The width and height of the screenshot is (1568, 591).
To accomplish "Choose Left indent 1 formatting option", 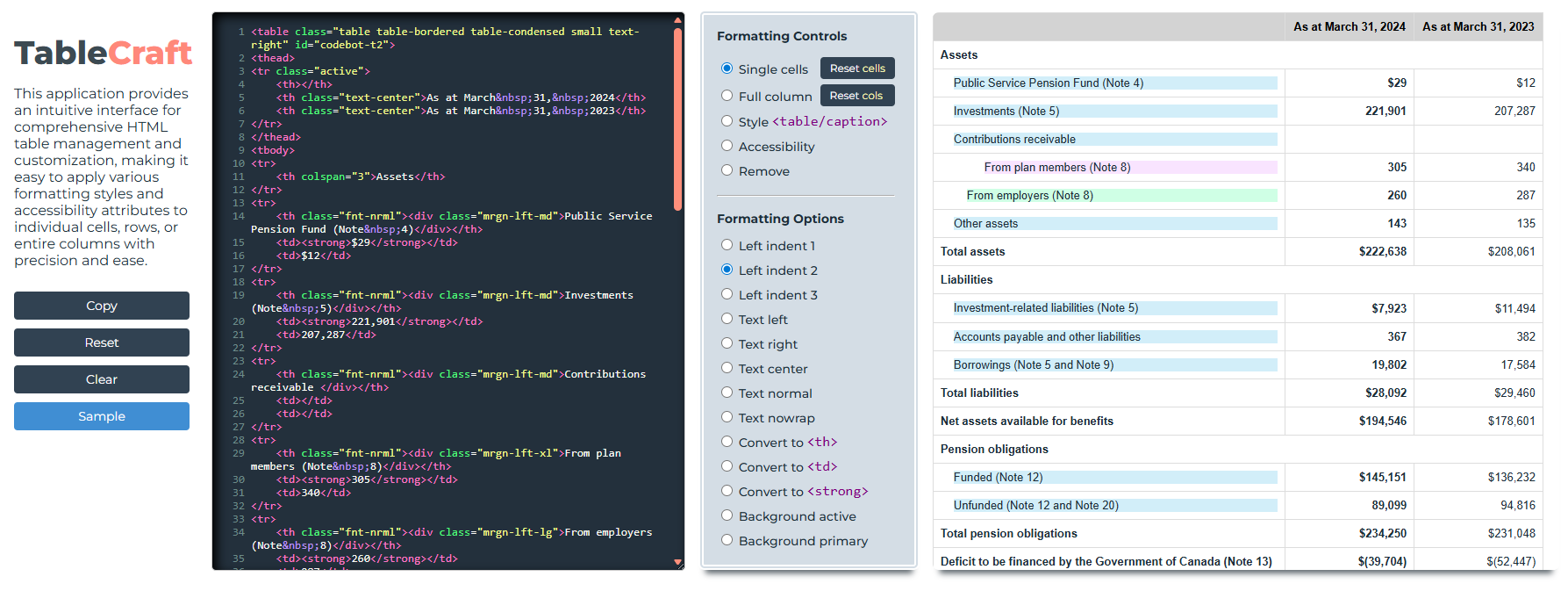I will pyautogui.click(x=727, y=245).
